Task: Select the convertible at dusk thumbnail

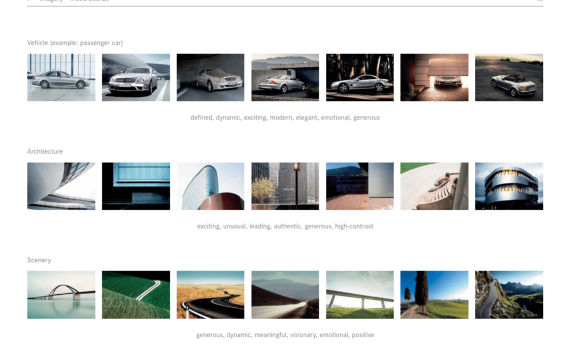Action: pos(509,77)
